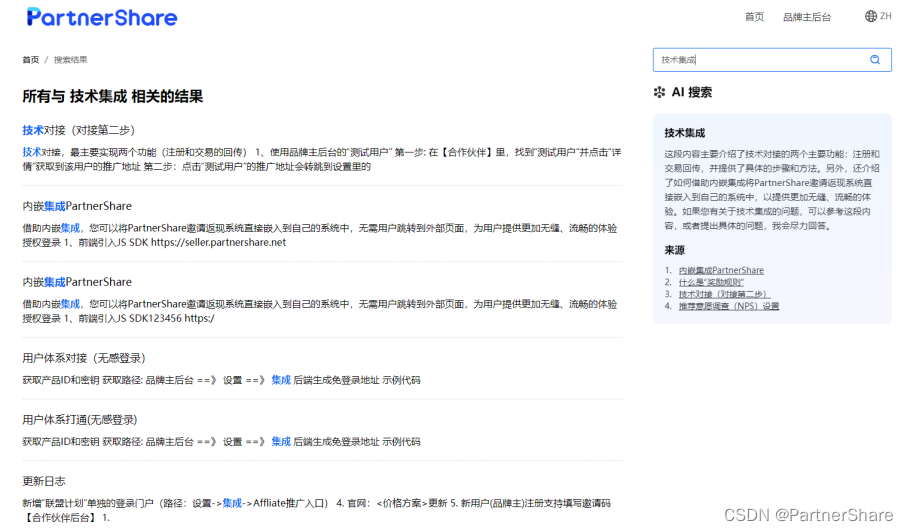Click the text JS SDK123456 https:/

[x=166, y=318]
